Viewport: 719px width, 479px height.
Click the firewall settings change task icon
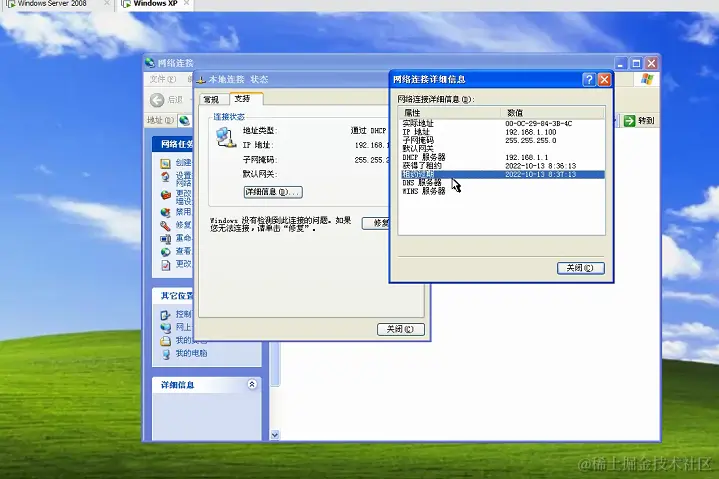click(166, 195)
